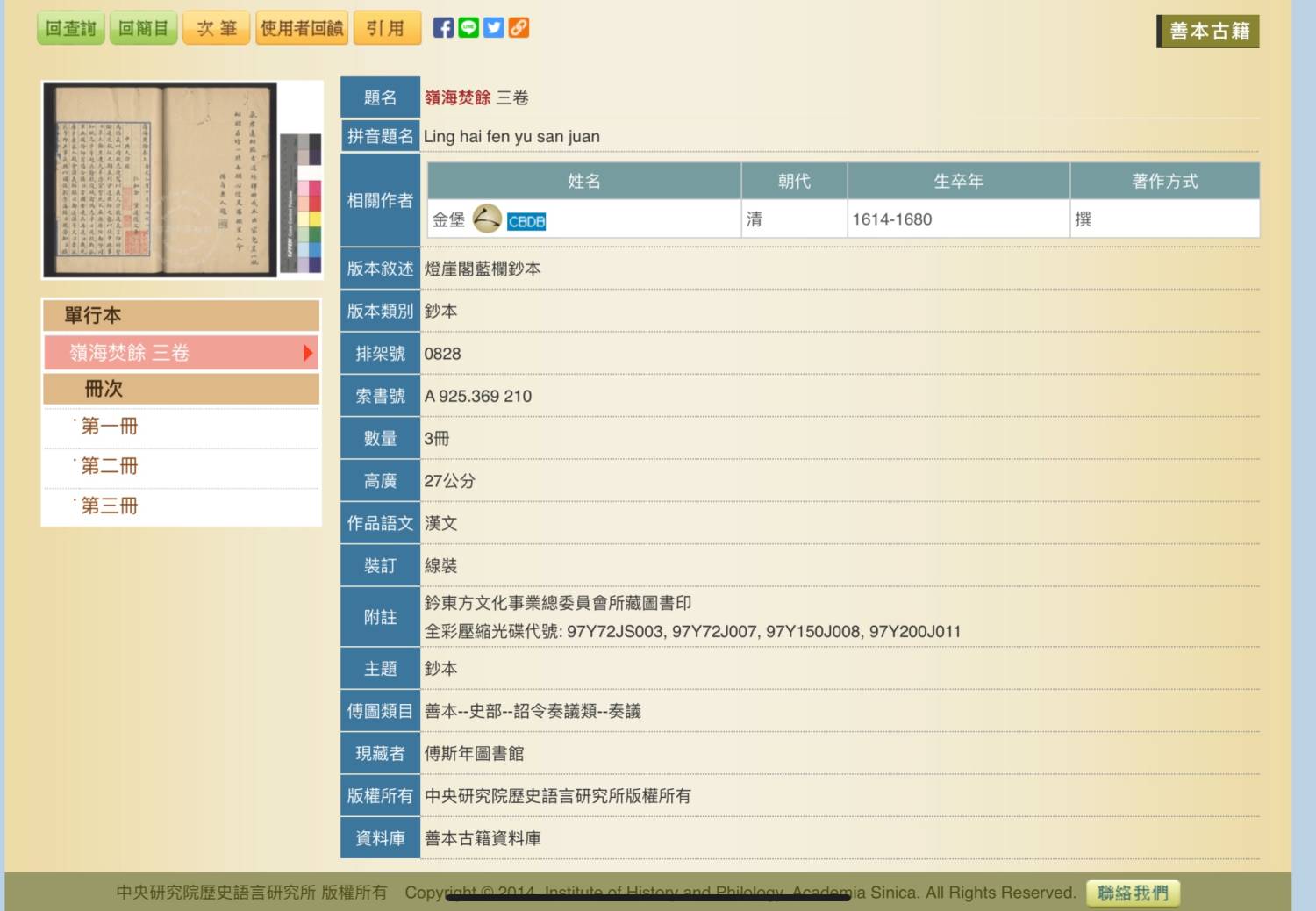The width and height of the screenshot is (1316, 911).
Task: Click the 引用 citation button
Action: coord(386,28)
